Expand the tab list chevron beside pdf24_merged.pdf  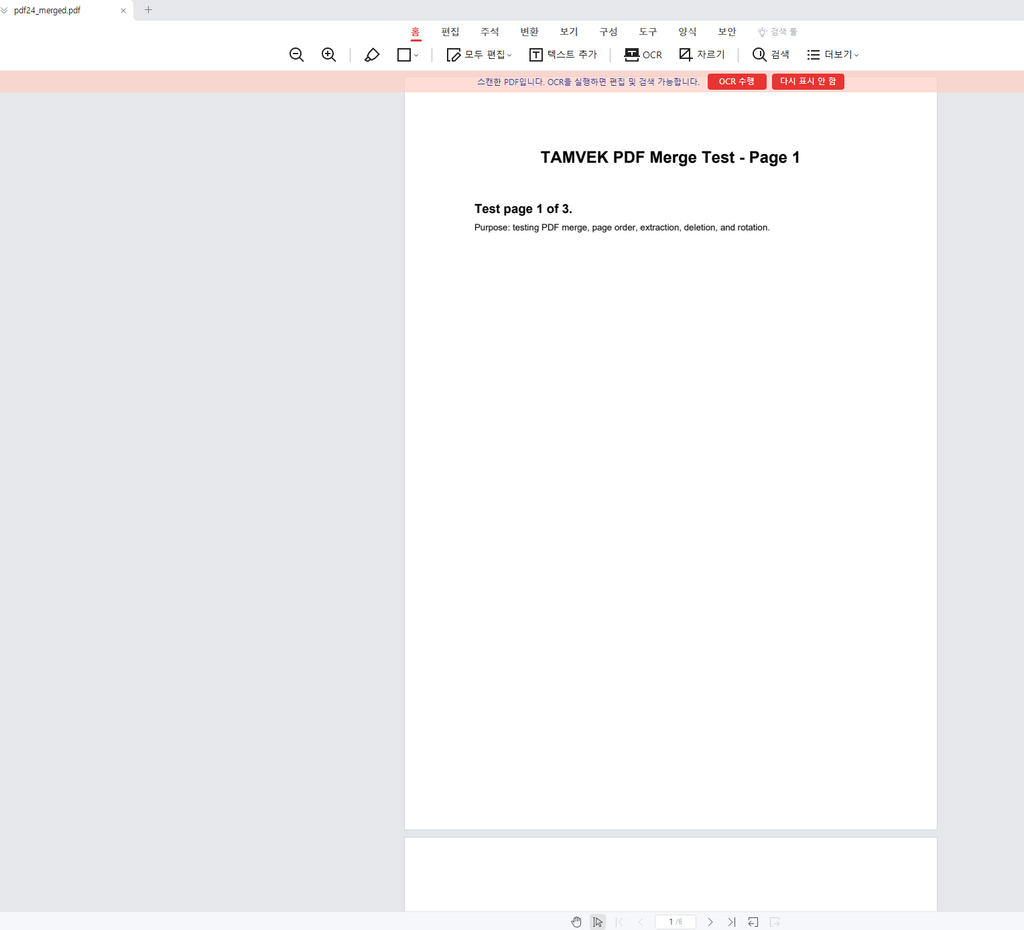pyautogui.click(x=5, y=10)
